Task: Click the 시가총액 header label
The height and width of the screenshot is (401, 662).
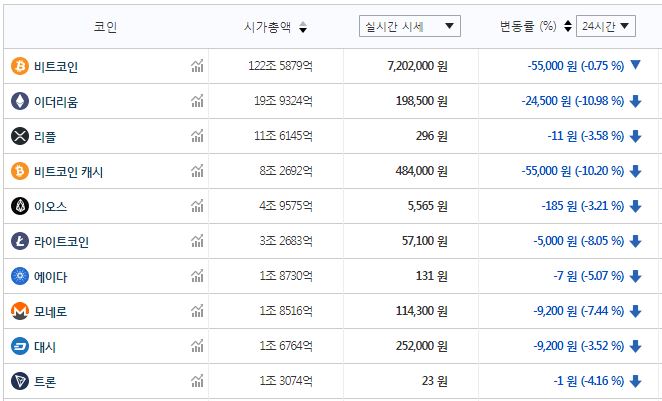Action: point(268,27)
